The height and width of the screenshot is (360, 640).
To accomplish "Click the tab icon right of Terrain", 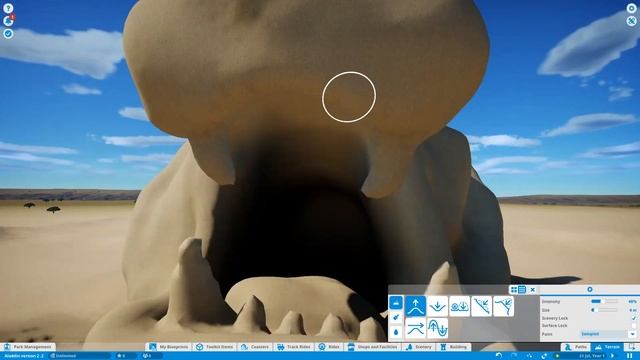I will (632, 347).
